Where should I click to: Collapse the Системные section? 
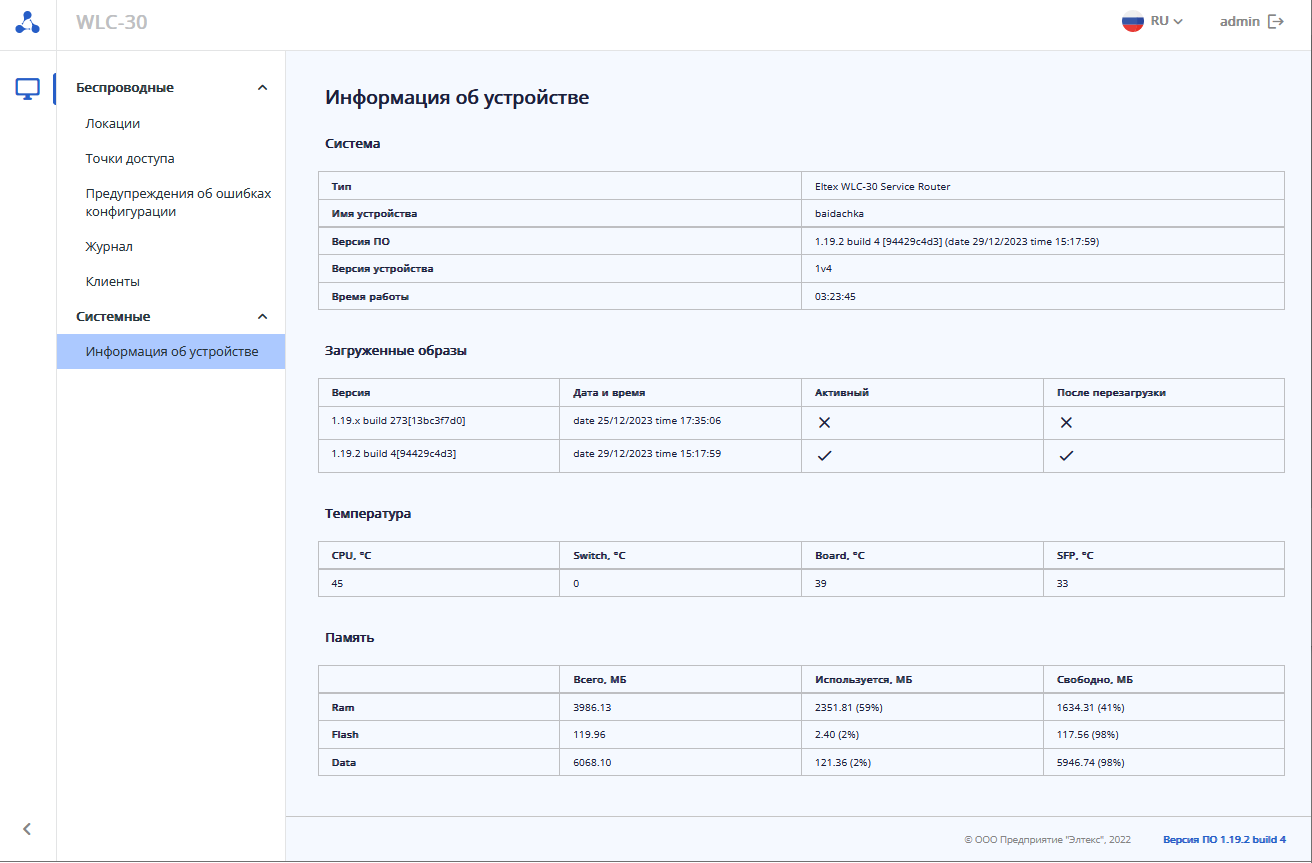pyautogui.click(x=262, y=317)
